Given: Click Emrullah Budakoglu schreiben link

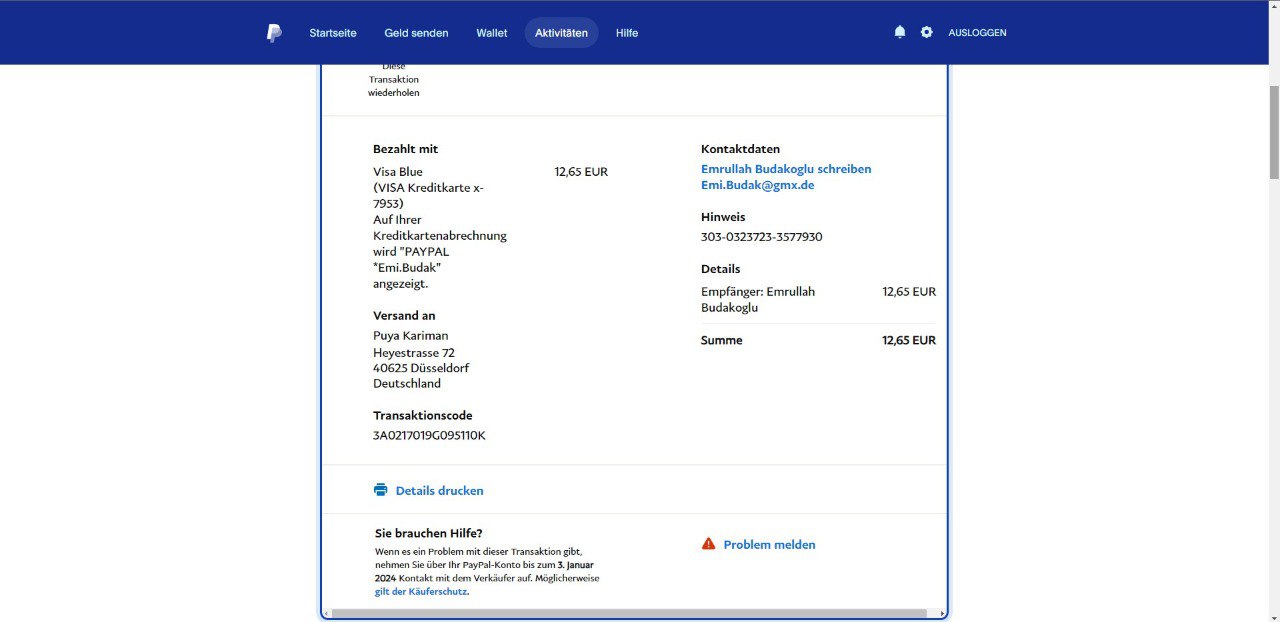Looking at the screenshot, I should pyautogui.click(x=786, y=169).
